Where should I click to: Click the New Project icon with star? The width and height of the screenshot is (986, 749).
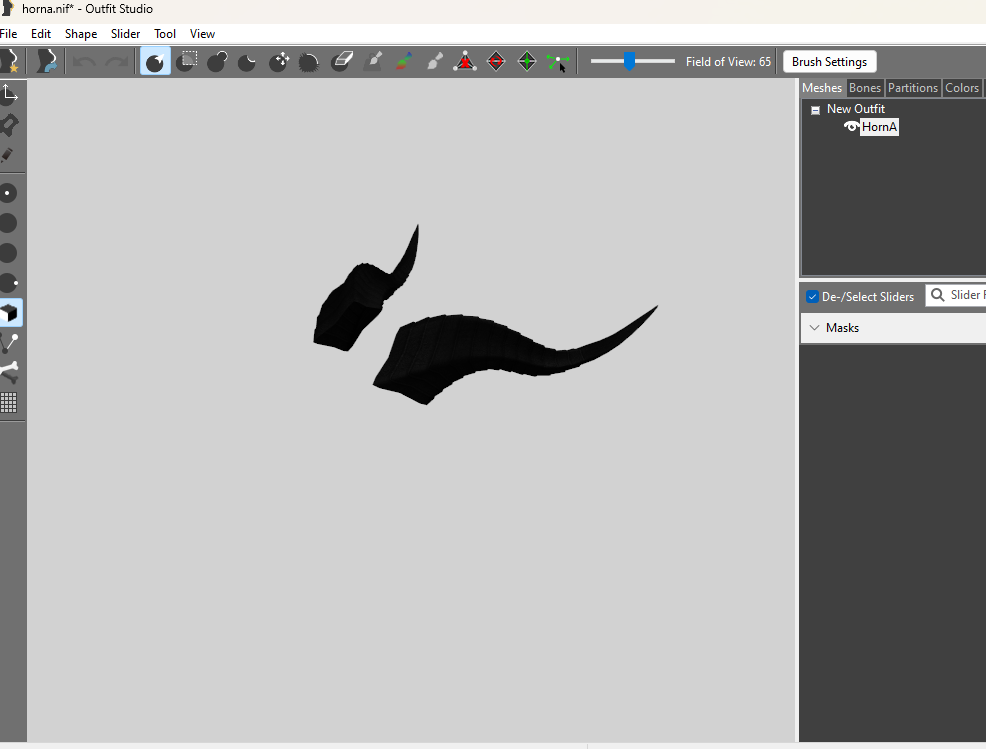[8, 62]
